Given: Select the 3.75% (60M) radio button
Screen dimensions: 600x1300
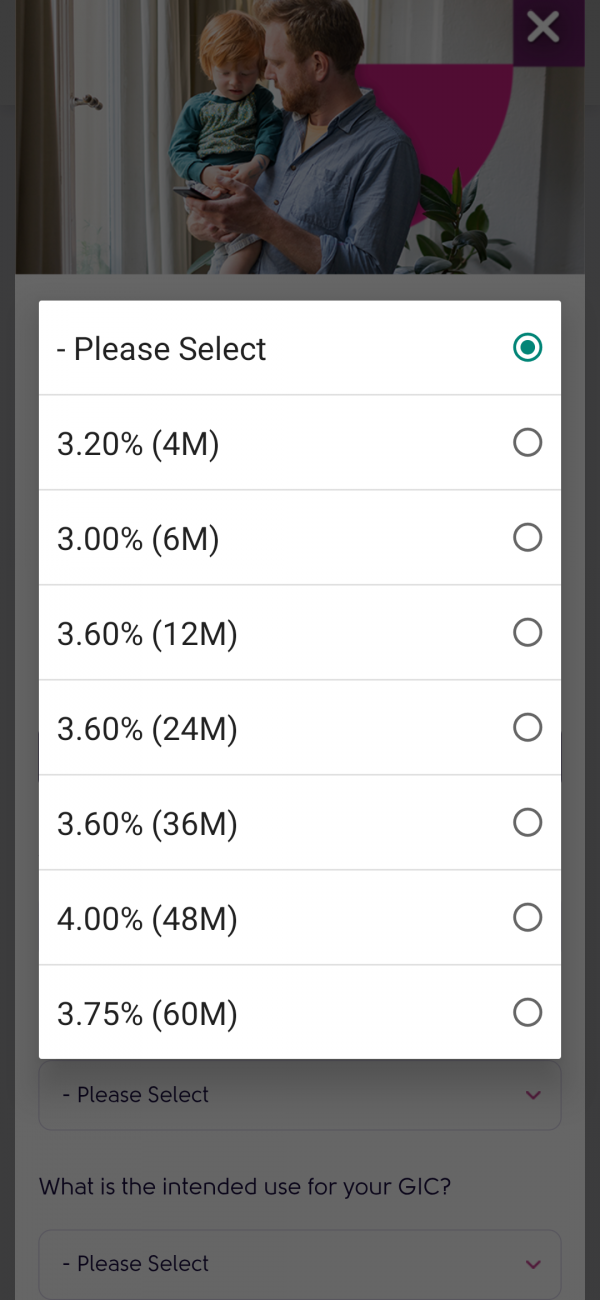Looking at the screenshot, I should pos(527,1013).
